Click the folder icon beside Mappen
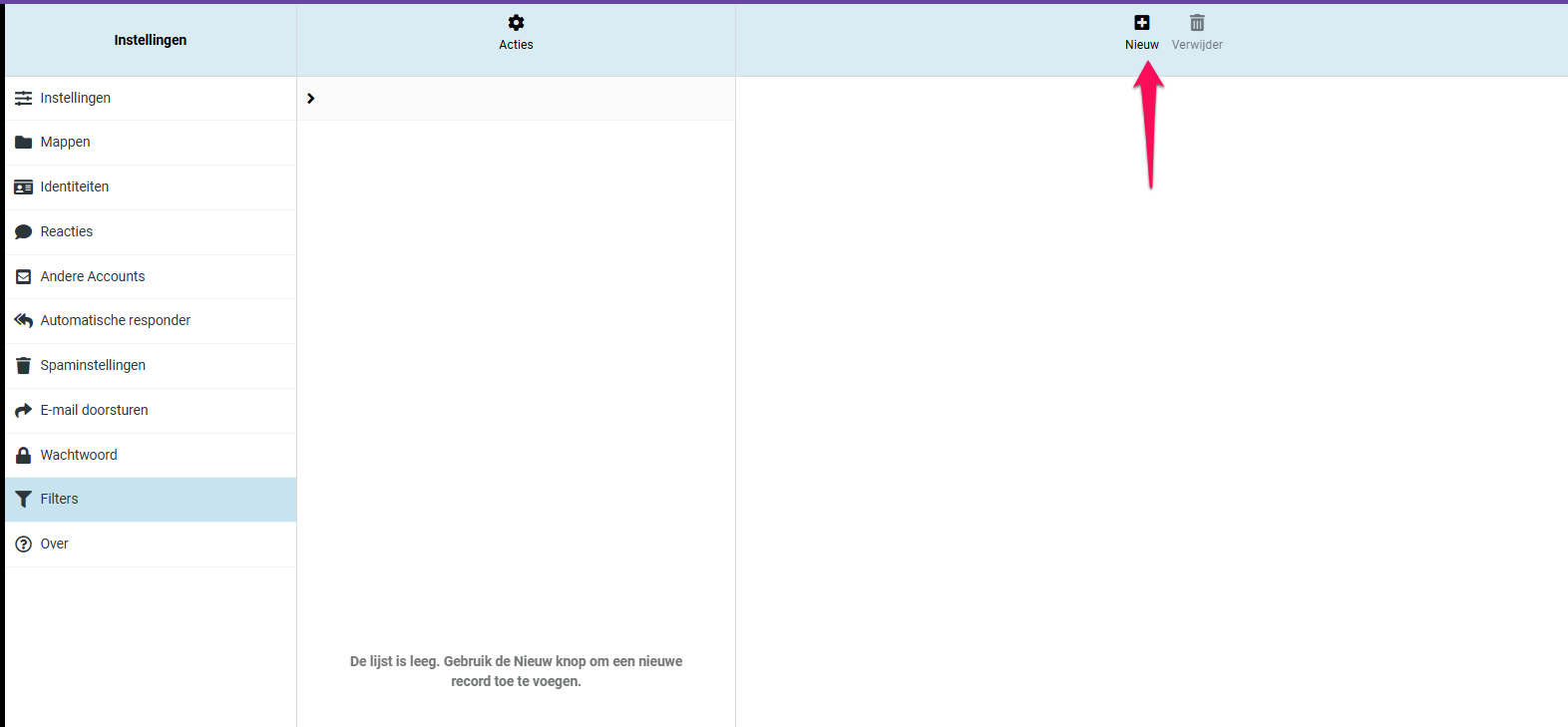Image resolution: width=1568 pixels, height=727 pixels. (23, 143)
